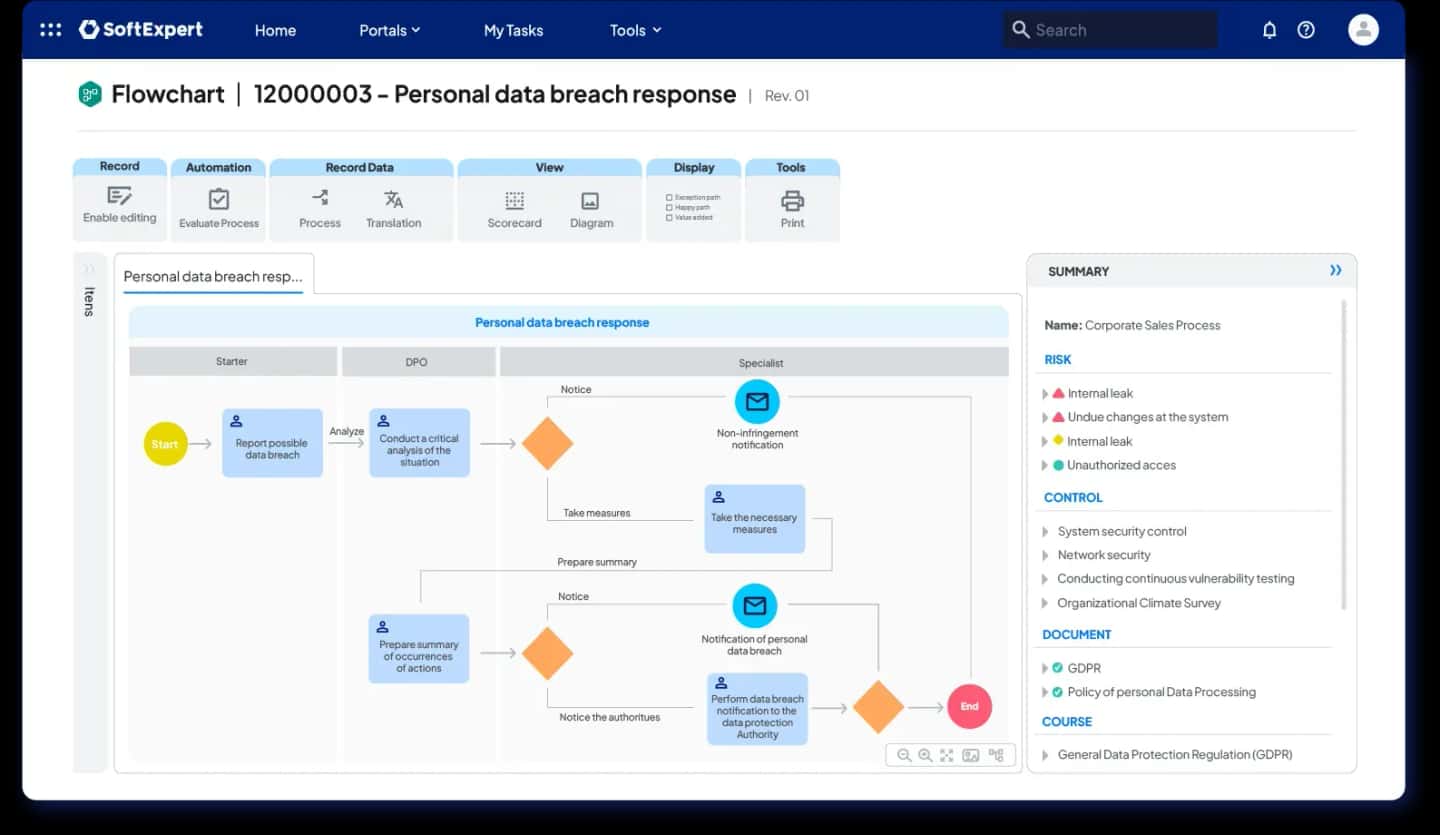The height and width of the screenshot is (835, 1440).
Task: Enable the Exception path checkbox
Action: (x=669, y=197)
